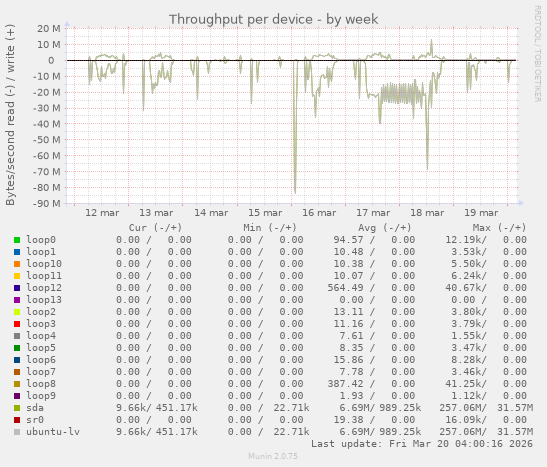Click the Bytes/second read/write axis title
The height and width of the screenshot is (467, 547).
[10, 115]
